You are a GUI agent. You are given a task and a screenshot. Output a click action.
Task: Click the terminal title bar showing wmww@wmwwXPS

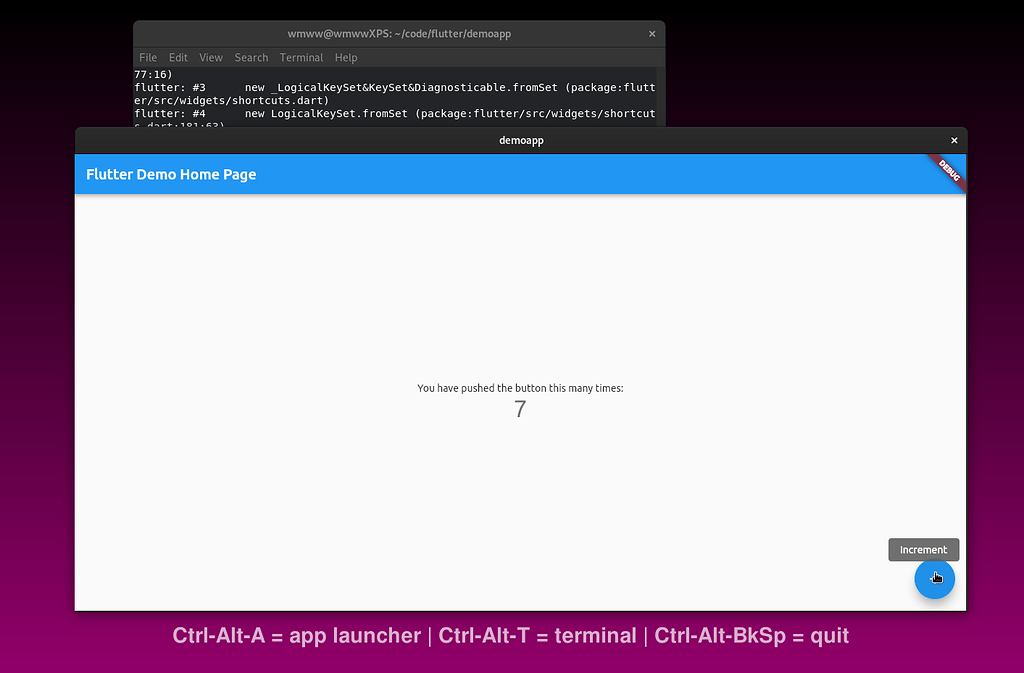[400, 33]
